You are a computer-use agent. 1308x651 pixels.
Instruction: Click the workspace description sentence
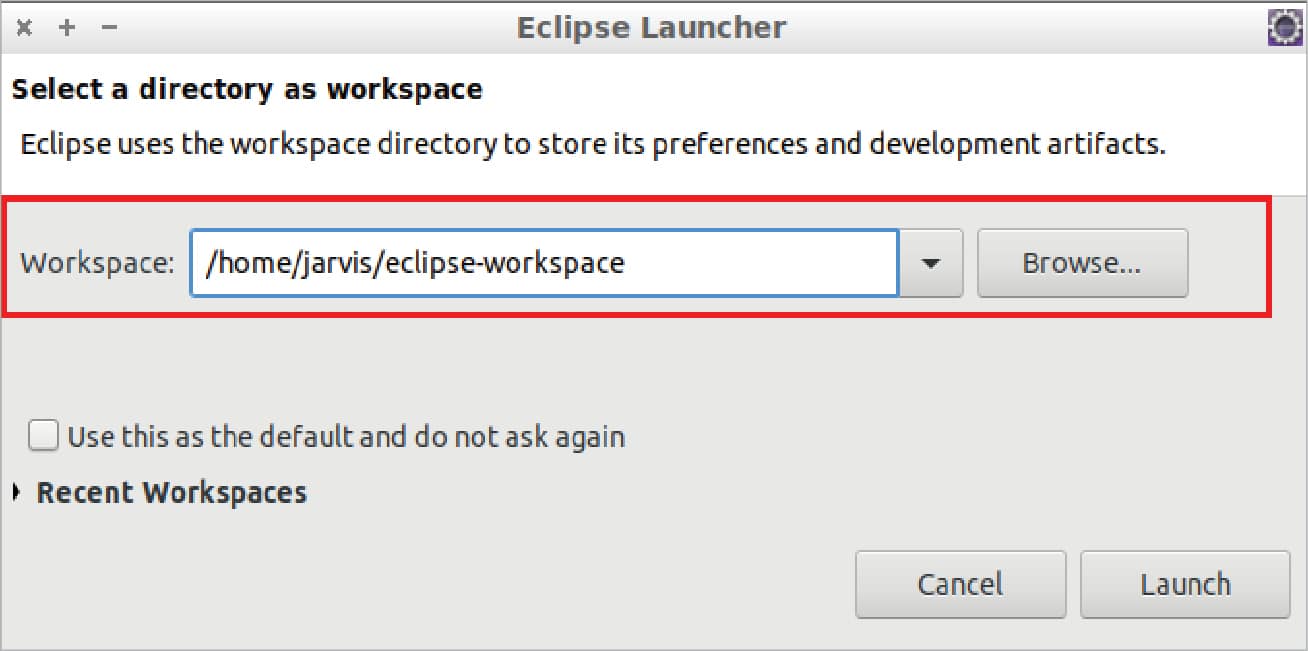click(x=593, y=144)
